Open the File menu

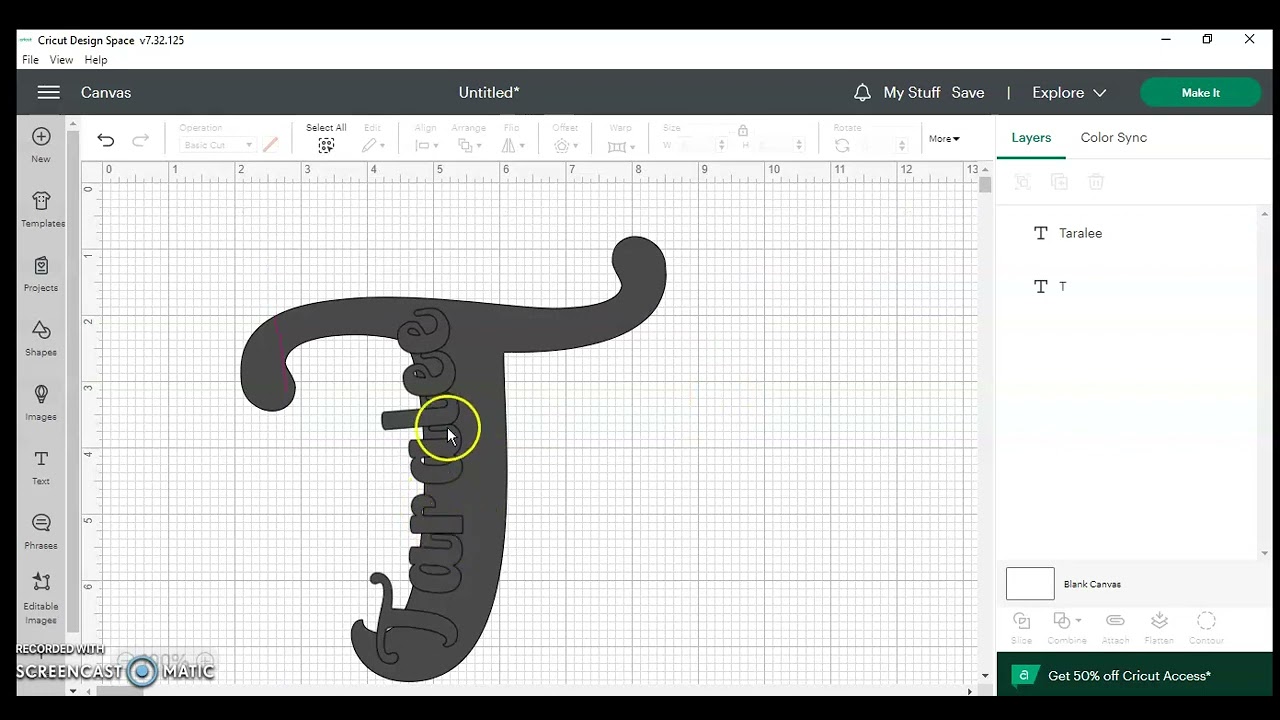tap(30, 60)
